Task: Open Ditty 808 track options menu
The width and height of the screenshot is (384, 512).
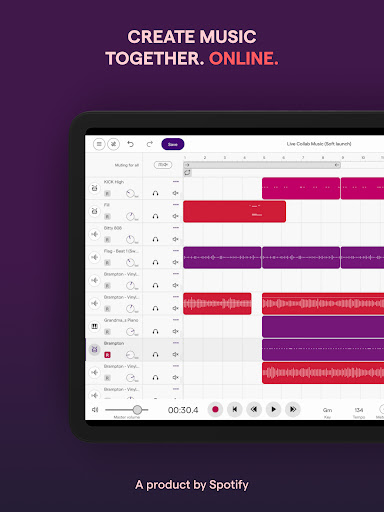Action: coord(176,228)
